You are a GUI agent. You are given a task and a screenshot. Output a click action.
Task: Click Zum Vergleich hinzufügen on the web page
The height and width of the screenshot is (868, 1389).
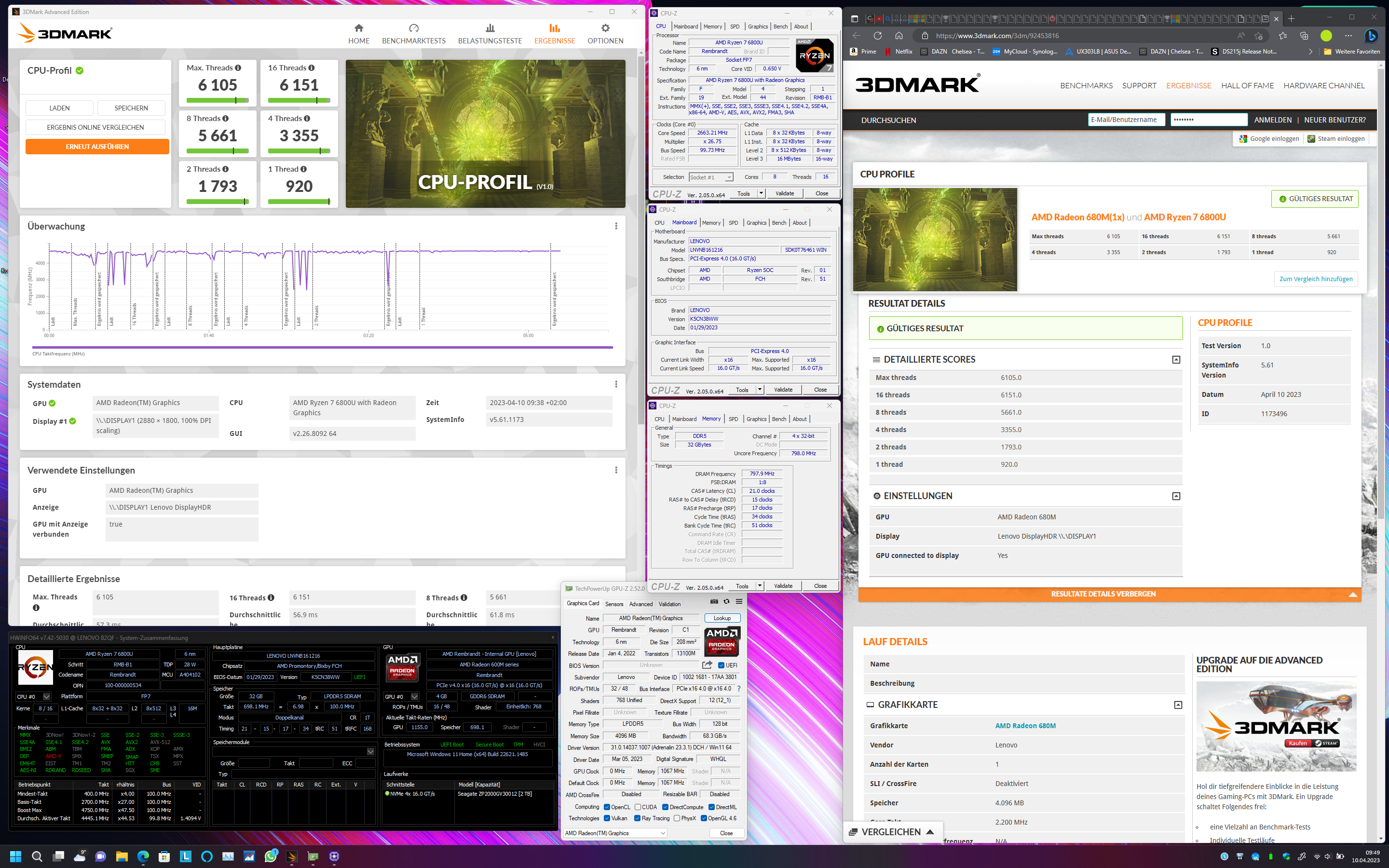click(x=1316, y=279)
